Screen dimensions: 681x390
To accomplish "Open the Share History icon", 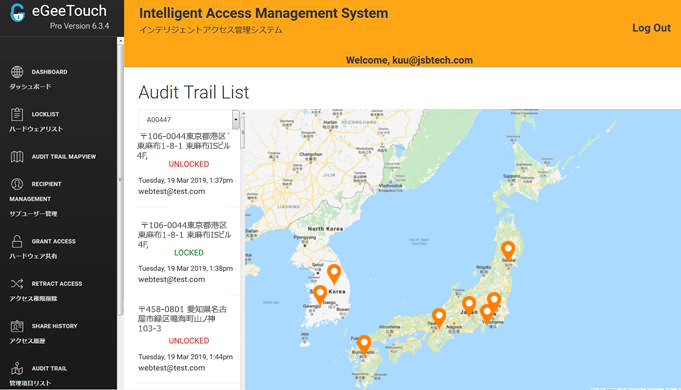I will click(x=17, y=326).
